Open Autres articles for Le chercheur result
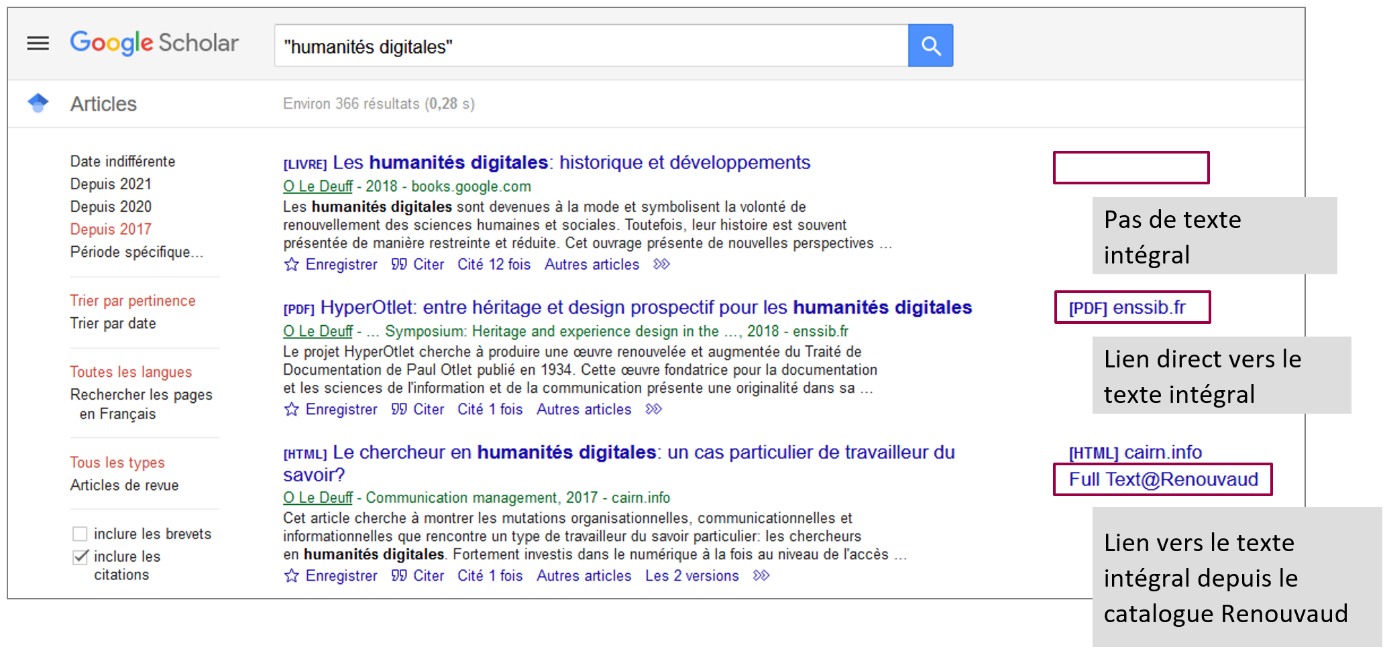Screen dimensions: 1387x651 584,576
